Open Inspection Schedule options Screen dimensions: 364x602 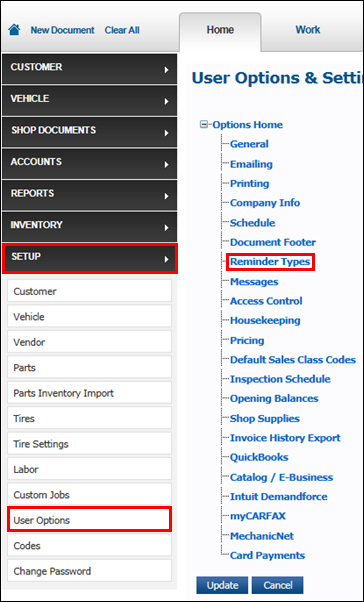coord(280,379)
